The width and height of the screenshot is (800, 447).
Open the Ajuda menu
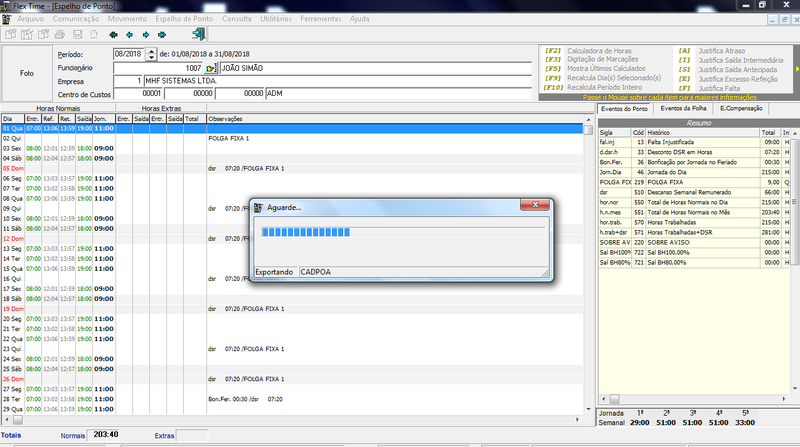click(359, 19)
